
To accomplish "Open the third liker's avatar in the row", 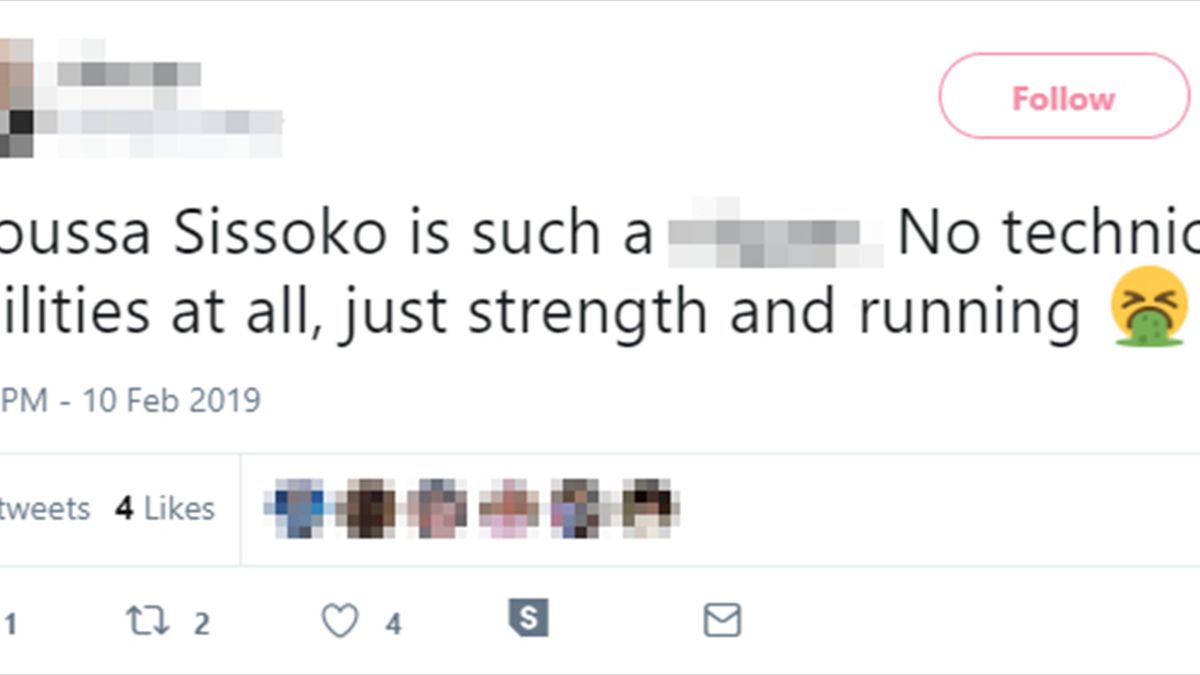I will pyautogui.click(x=436, y=508).
